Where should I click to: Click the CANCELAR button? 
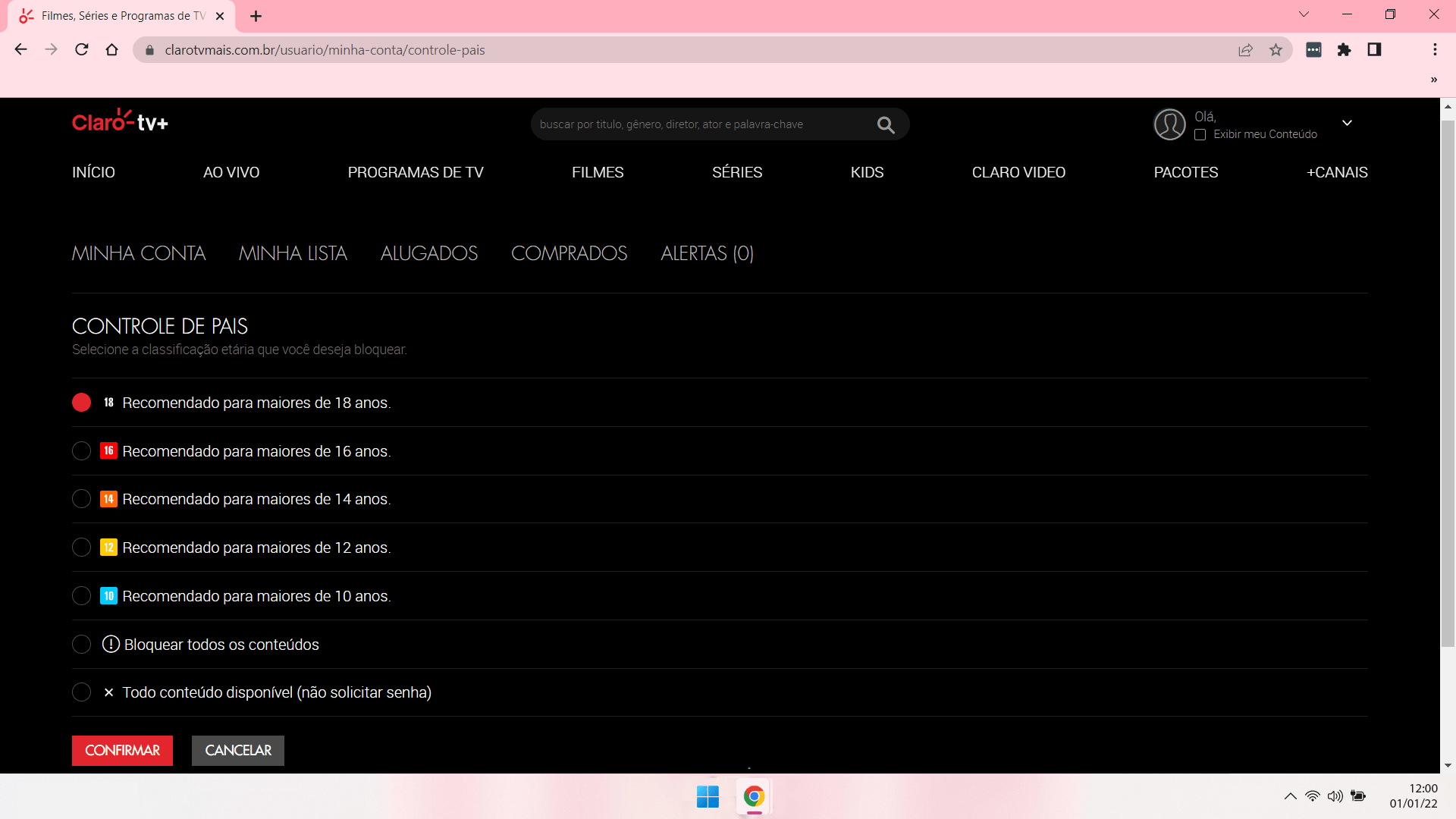point(238,751)
